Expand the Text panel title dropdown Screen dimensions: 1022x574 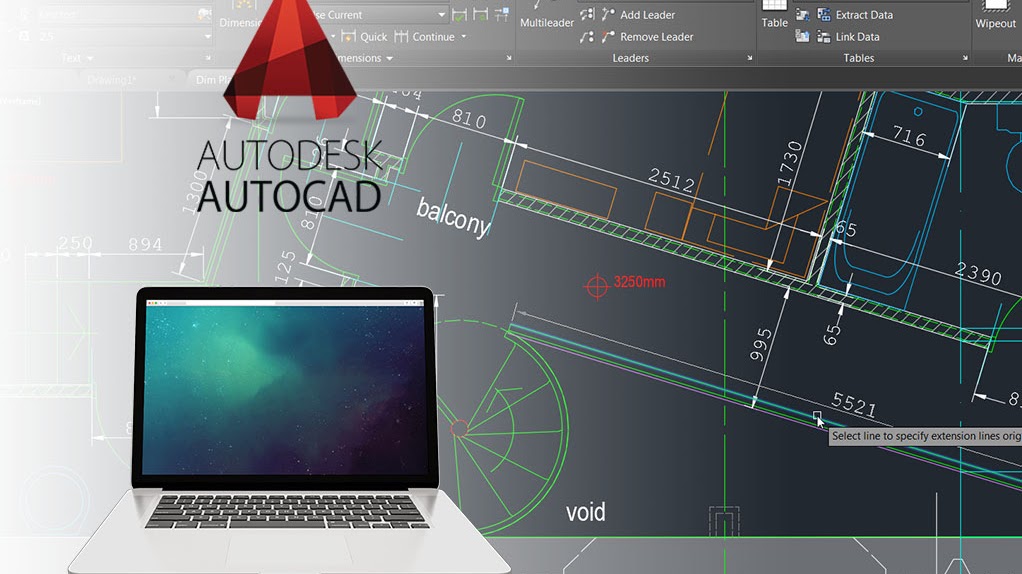coord(90,58)
